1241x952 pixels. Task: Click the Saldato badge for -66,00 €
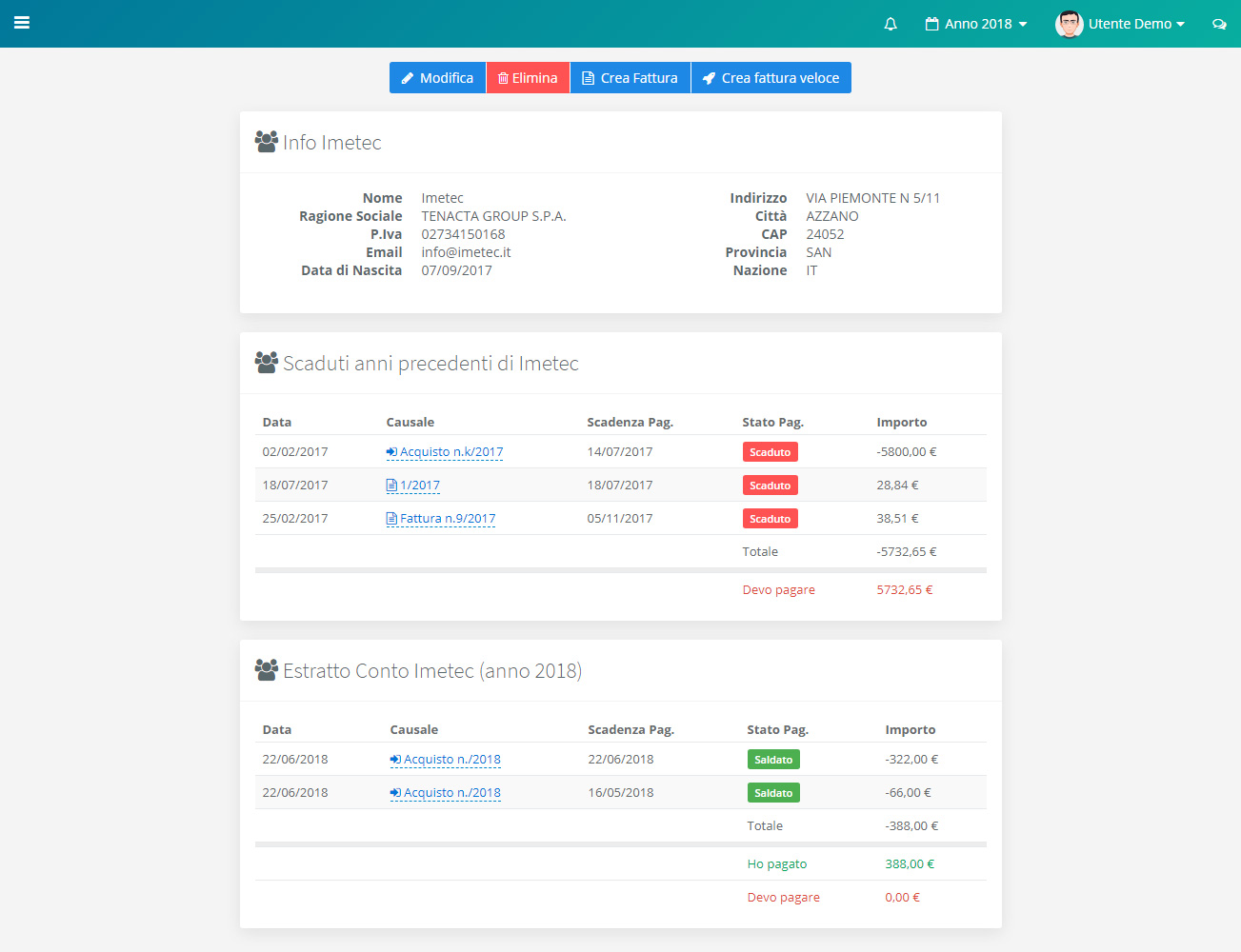[x=773, y=793]
